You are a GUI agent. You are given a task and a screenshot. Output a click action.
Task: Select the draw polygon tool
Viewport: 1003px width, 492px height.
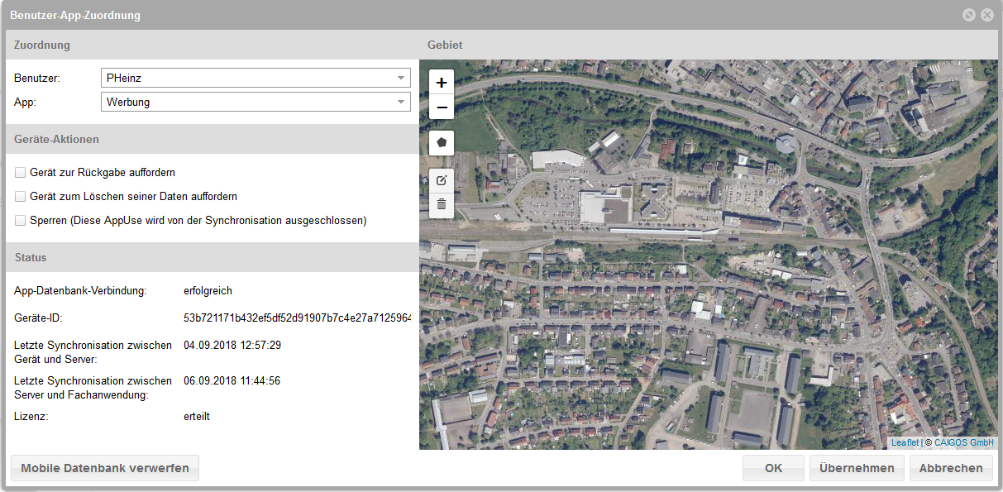441,143
